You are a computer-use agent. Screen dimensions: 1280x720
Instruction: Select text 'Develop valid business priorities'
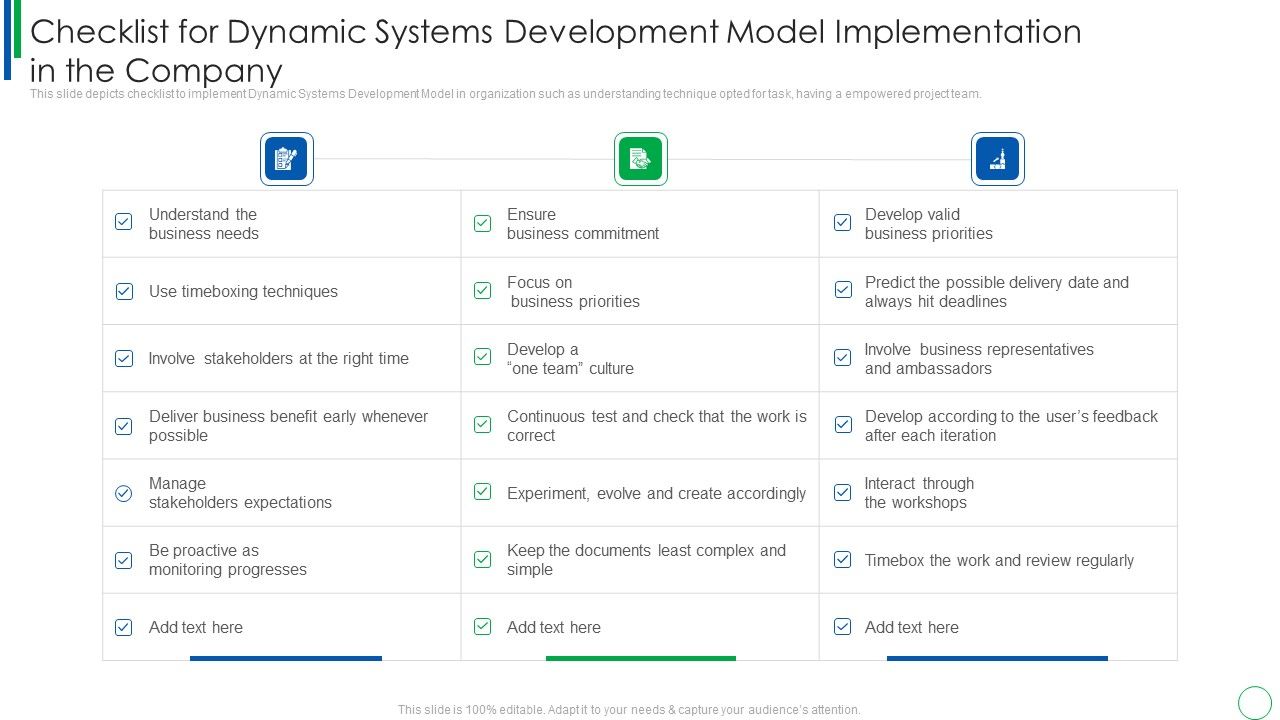pos(929,224)
